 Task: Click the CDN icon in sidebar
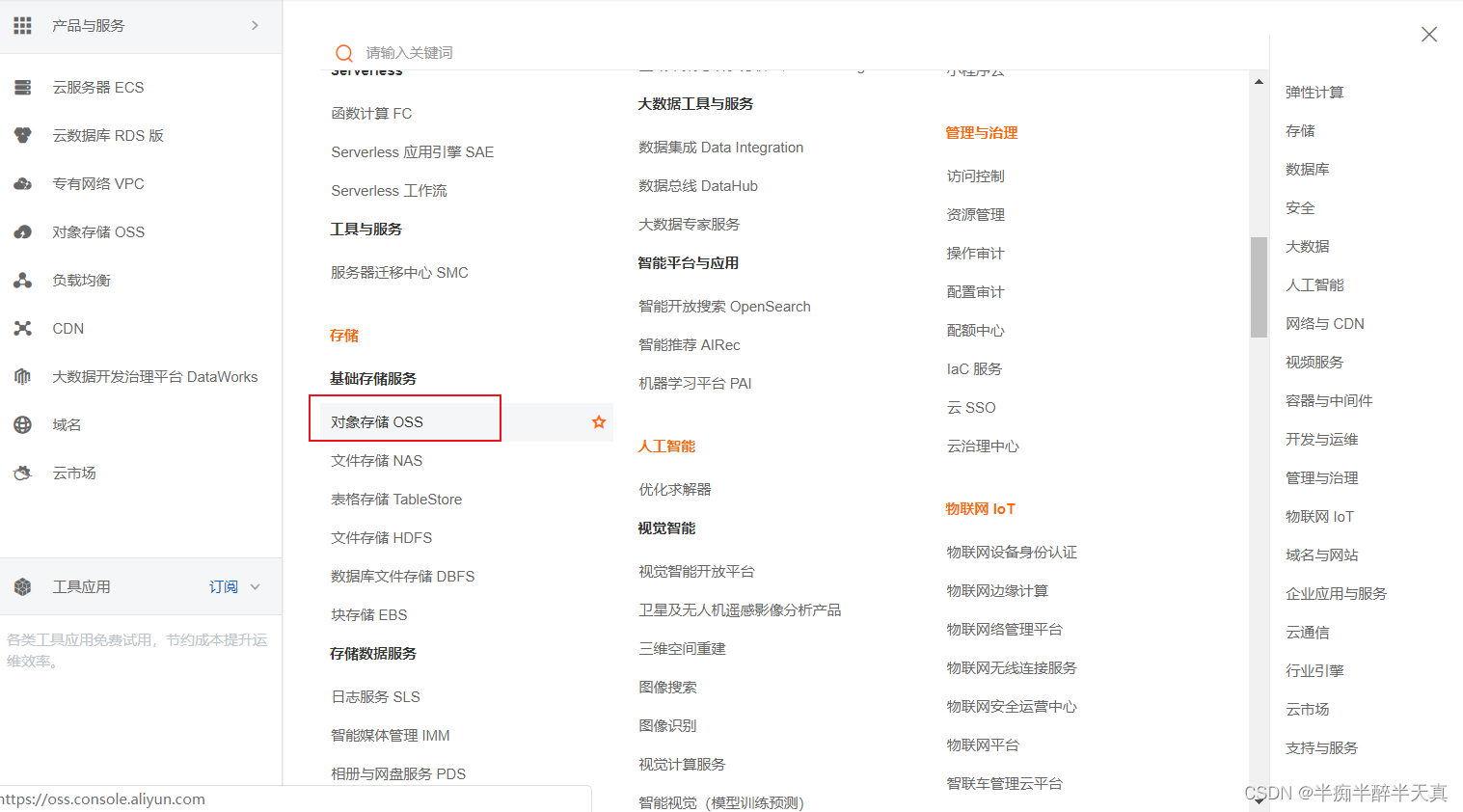[22, 328]
